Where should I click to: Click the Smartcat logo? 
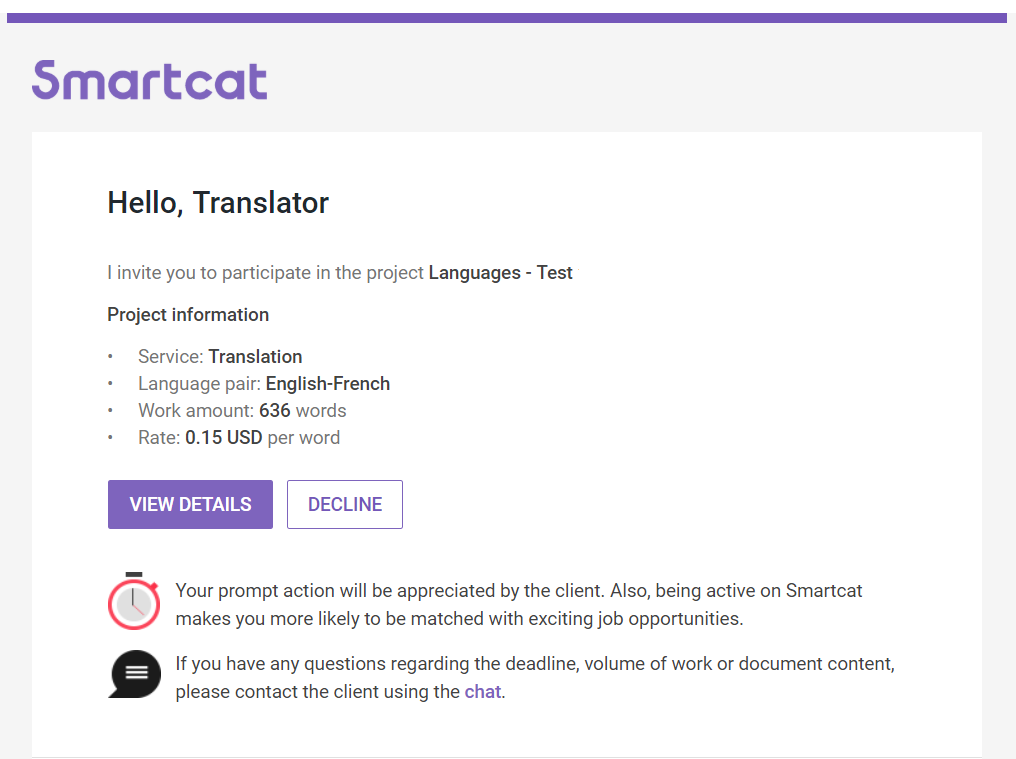(x=150, y=80)
